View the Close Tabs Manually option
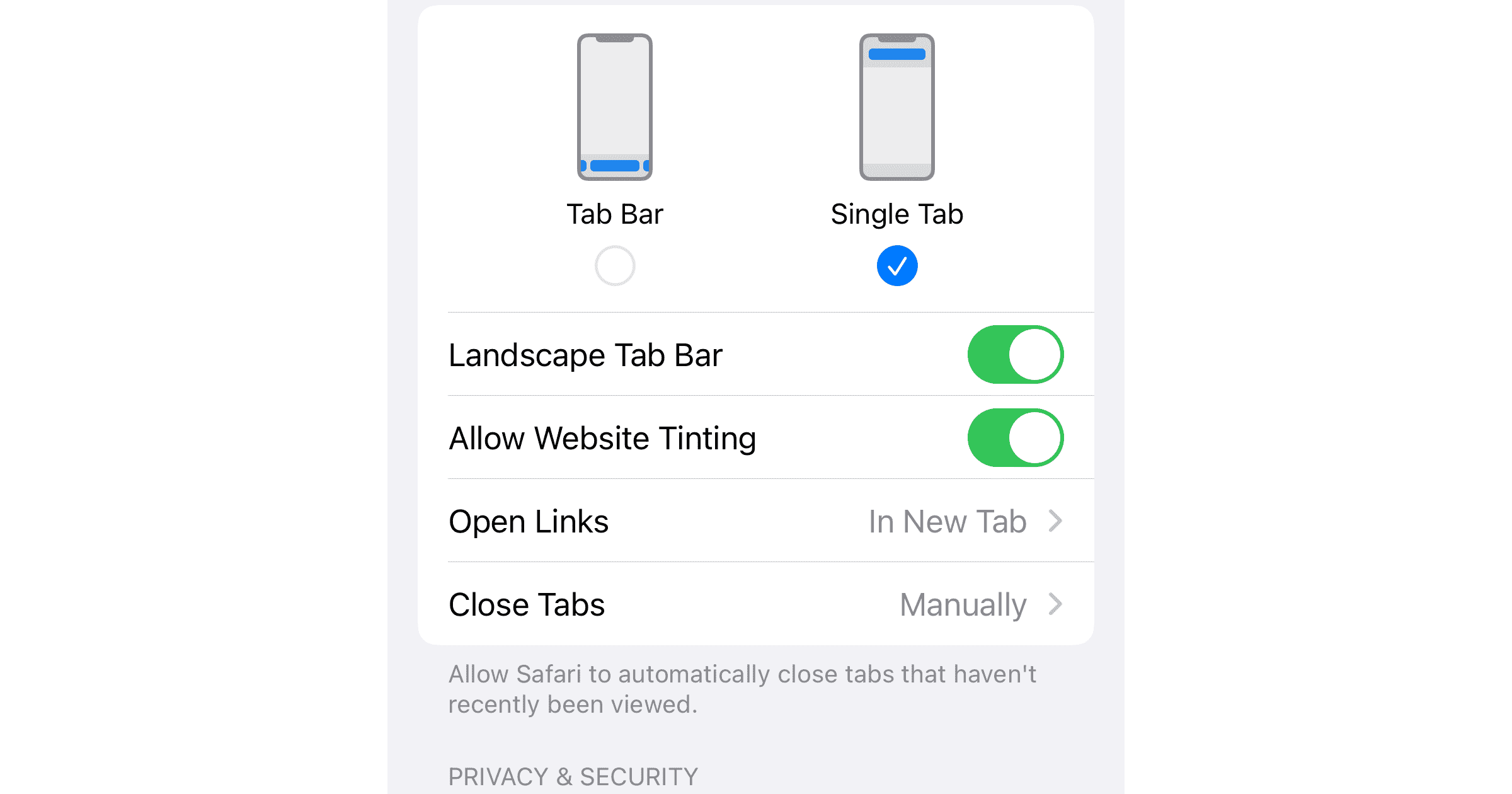The width and height of the screenshot is (1512, 794). click(x=756, y=604)
